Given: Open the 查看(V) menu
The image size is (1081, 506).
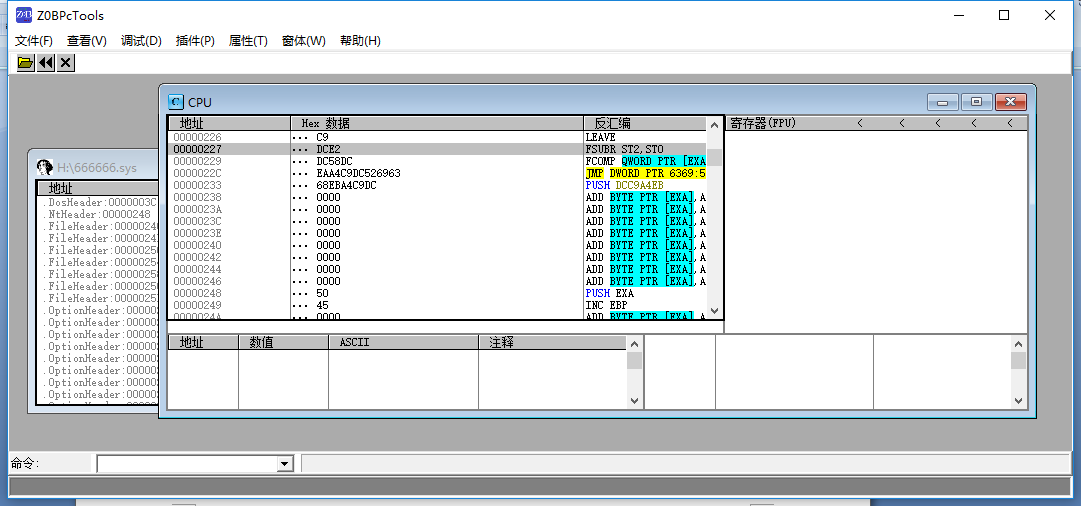Looking at the screenshot, I should pyautogui.click(x=87, y=41).
